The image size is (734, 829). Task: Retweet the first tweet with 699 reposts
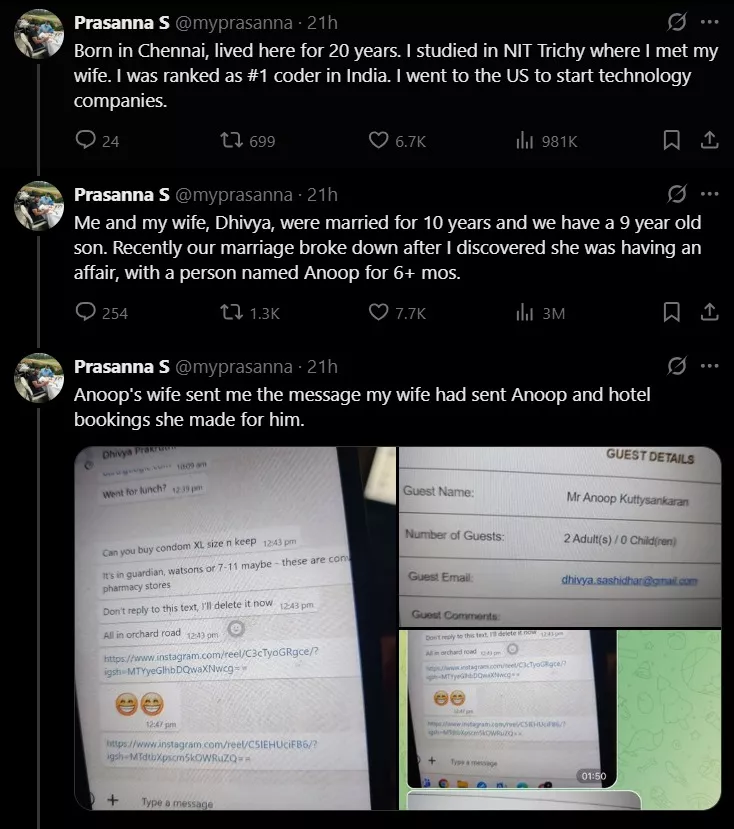(247, 141)
